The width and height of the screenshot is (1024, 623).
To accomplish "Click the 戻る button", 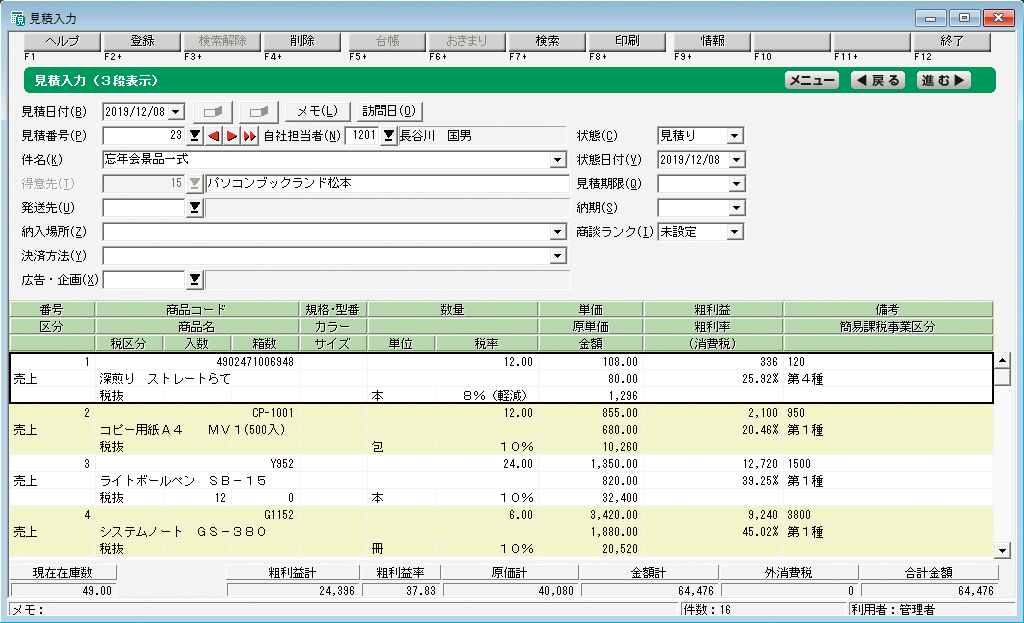I will 878,80.
